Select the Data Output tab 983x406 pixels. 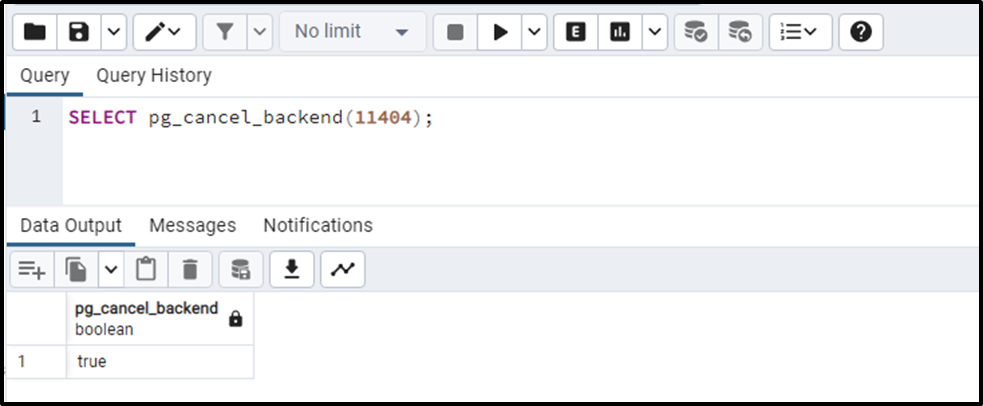(71, 226)
